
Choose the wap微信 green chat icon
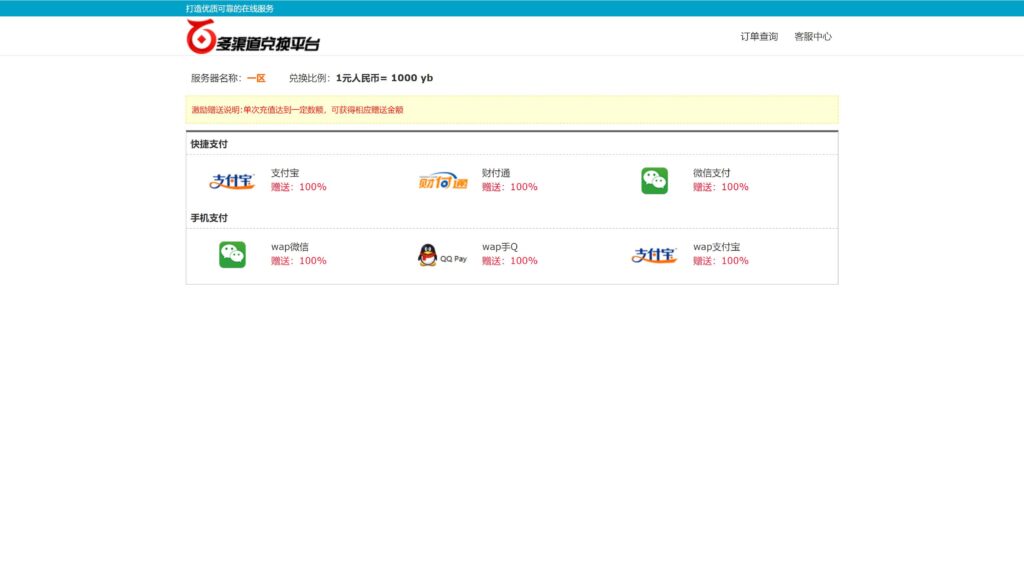[x=232, y=255]
